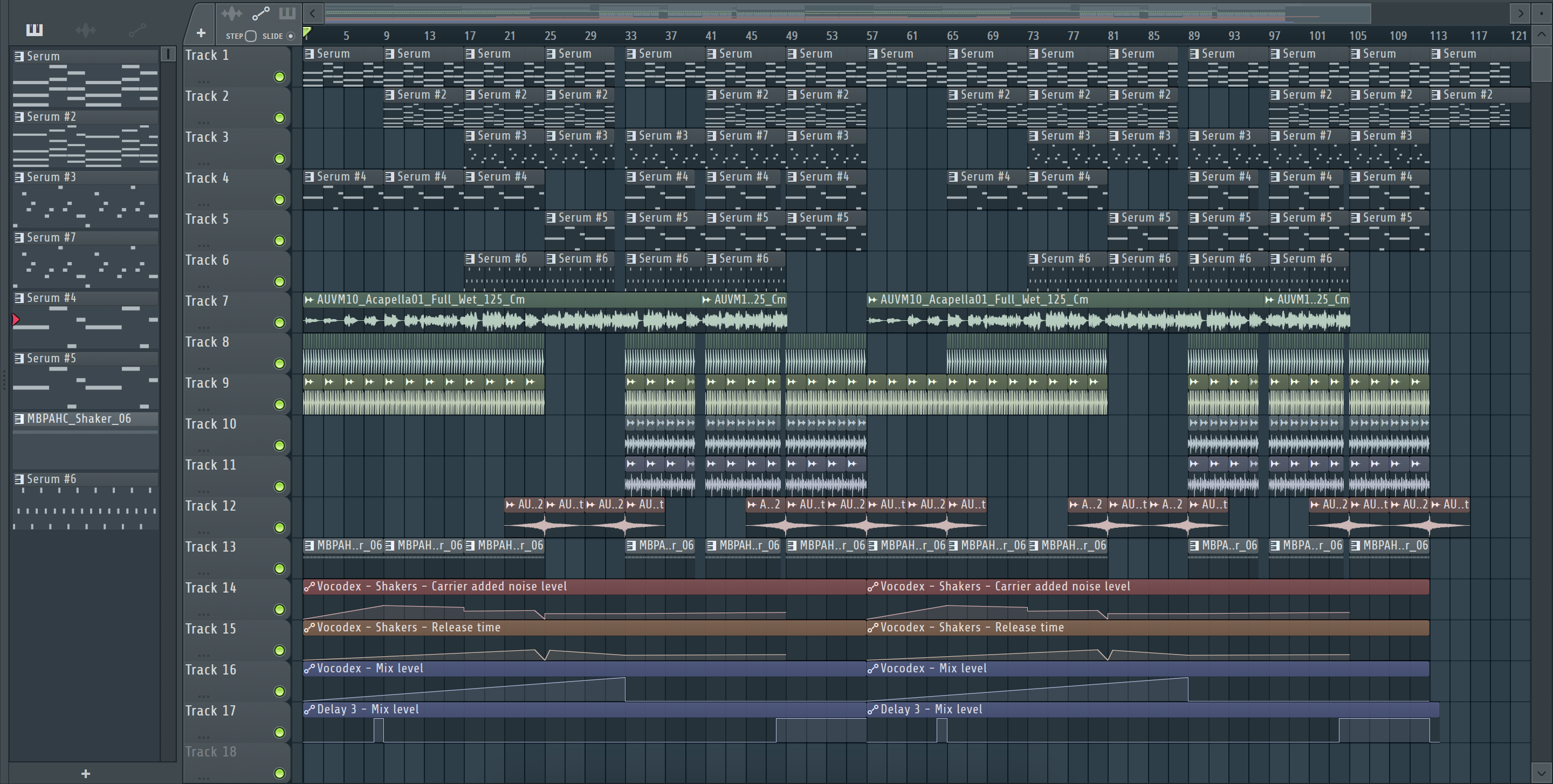Open clip menu of the first Vocodex Mix level clip

tap(310, 668)
